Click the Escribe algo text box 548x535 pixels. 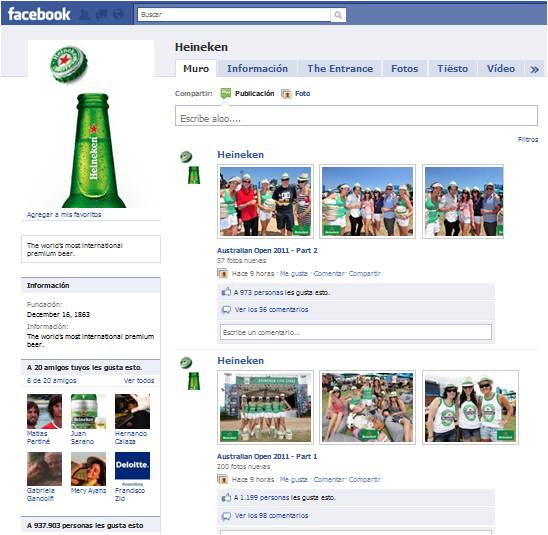pyautogui.click(x=356, y=116)
